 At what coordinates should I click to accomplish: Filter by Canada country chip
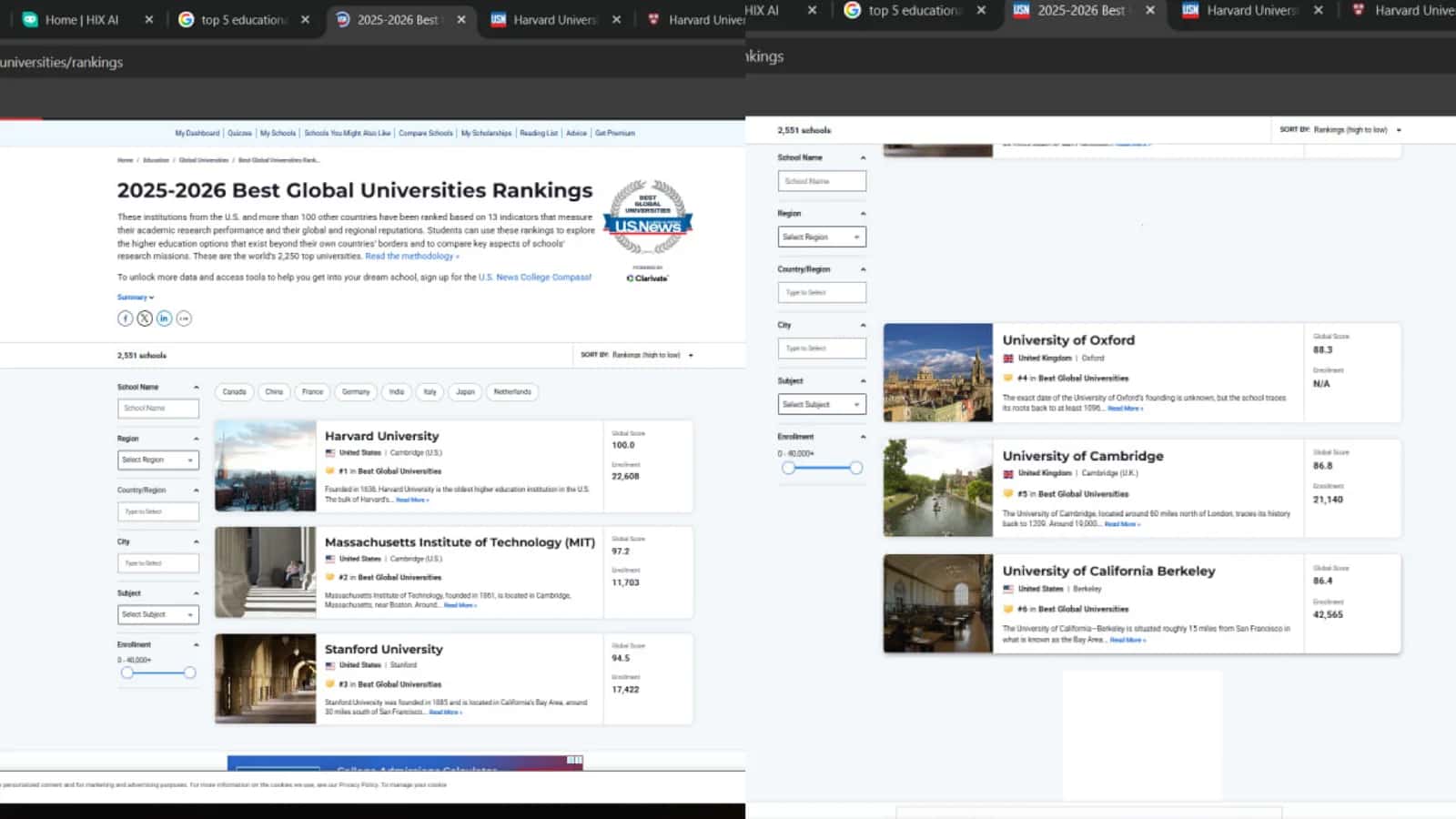(235, 392)
